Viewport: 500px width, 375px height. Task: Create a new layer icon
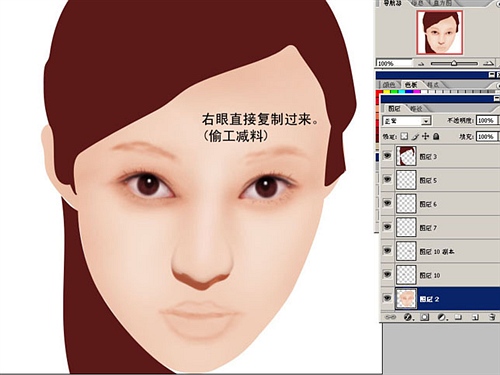click(475, 317)
